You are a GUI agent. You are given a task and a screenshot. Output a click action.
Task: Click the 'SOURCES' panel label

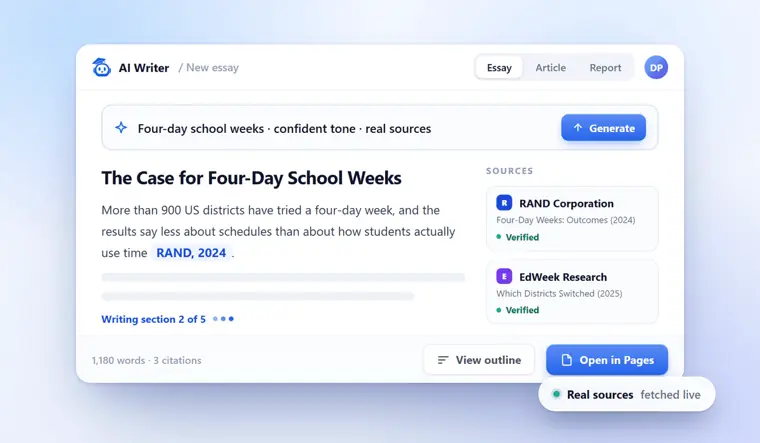509,171
